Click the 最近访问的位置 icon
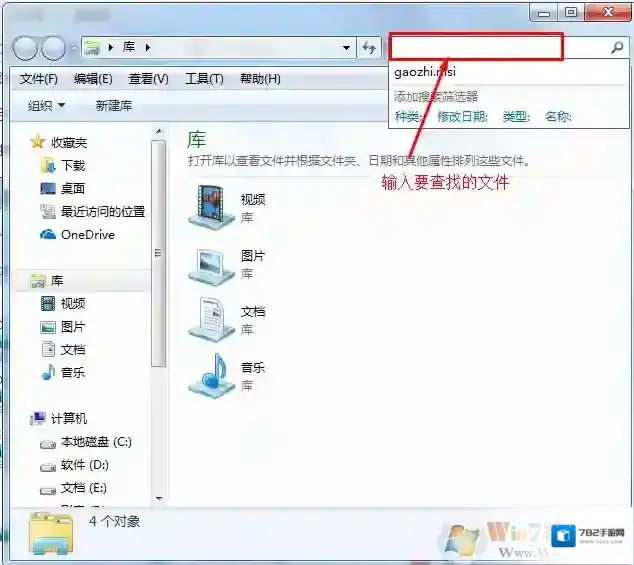The height and width of the screenshot is (565, 634). 48,212
